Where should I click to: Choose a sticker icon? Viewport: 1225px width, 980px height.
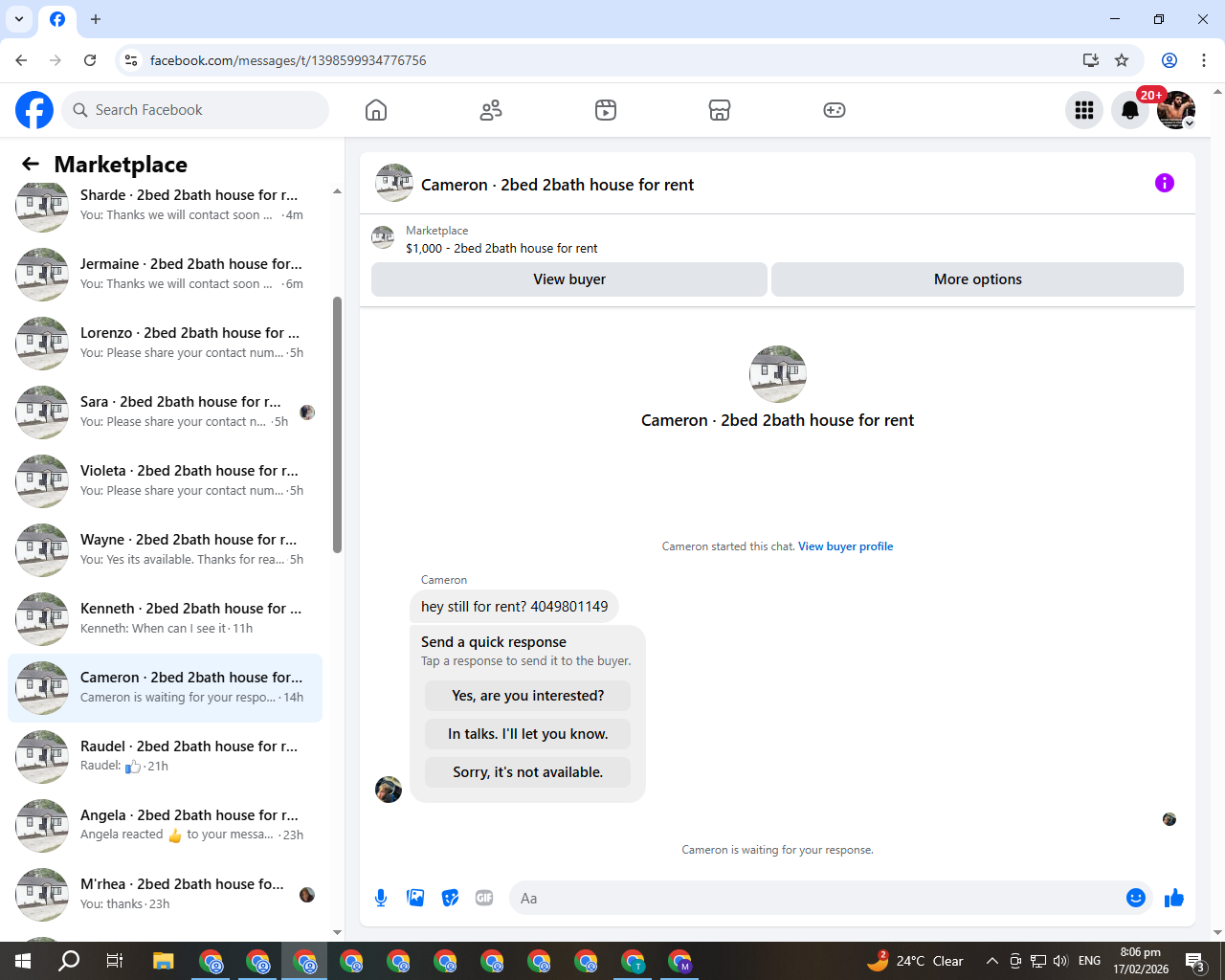coord(450,898)
